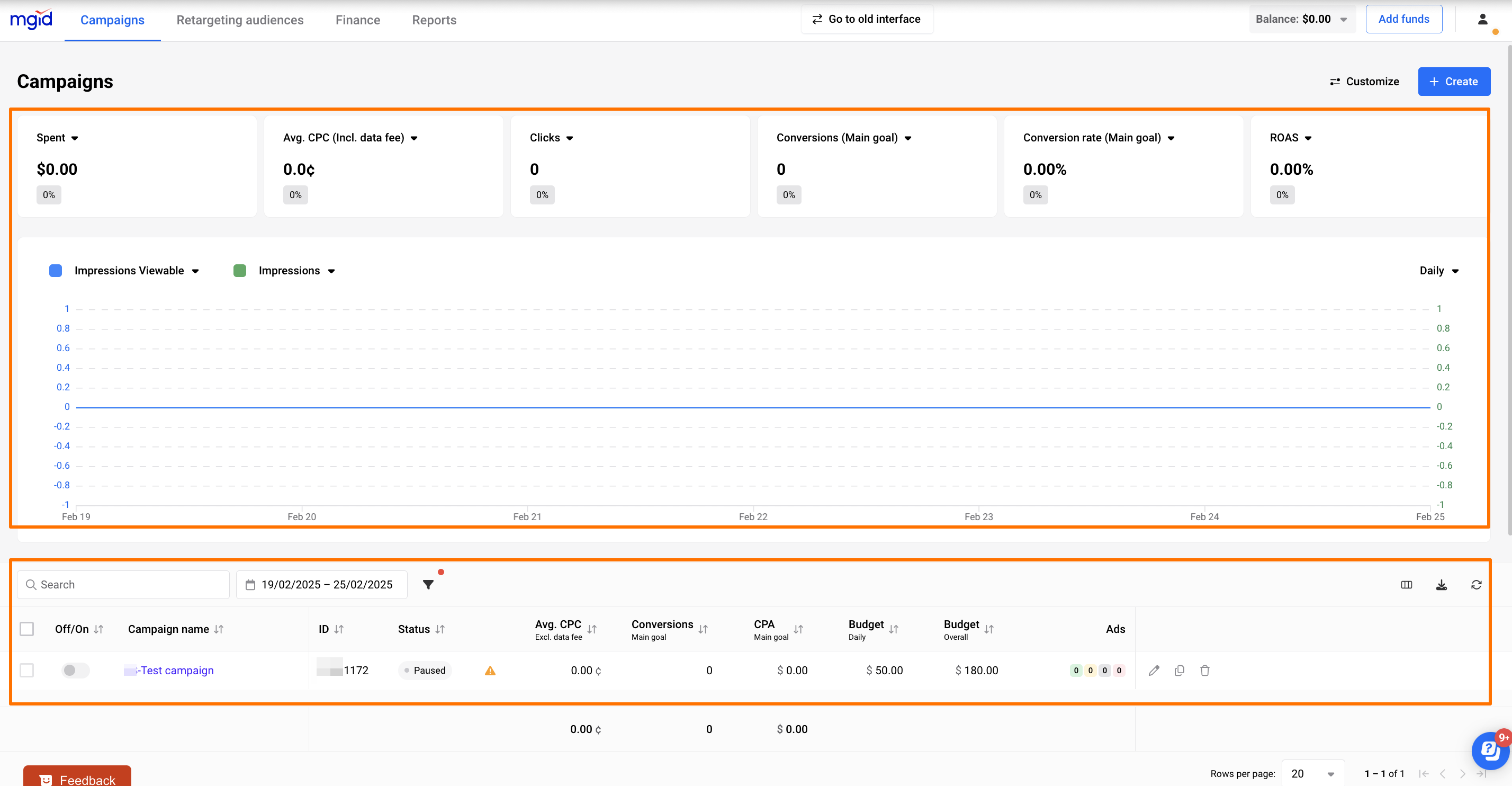This screenshot has width=1512, height=786.
Task: Duplicate Test campaign via copy icon
Action: click(x=1179, y=671)
